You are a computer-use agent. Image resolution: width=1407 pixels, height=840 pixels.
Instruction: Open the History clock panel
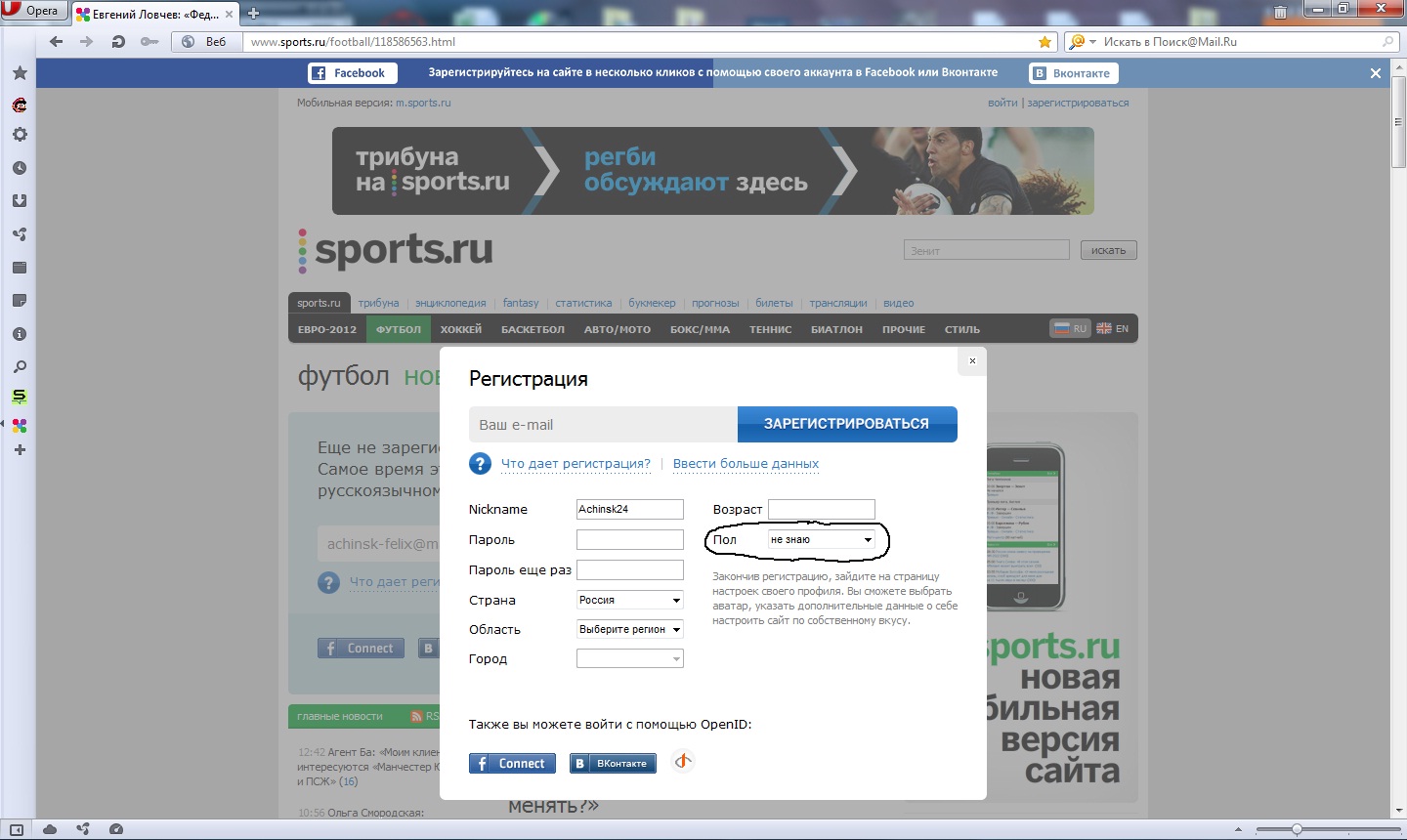19,168
